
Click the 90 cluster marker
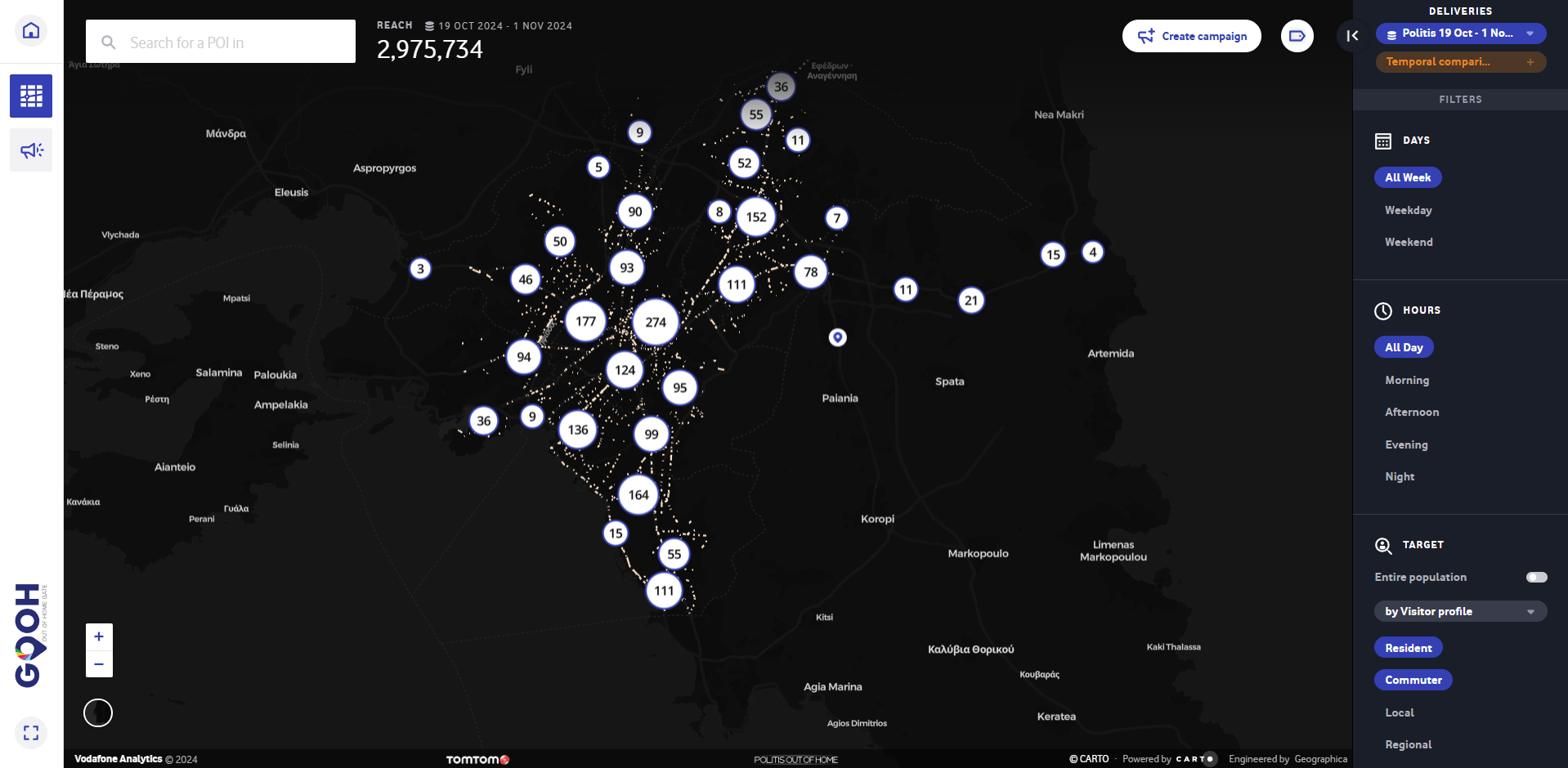635,212
